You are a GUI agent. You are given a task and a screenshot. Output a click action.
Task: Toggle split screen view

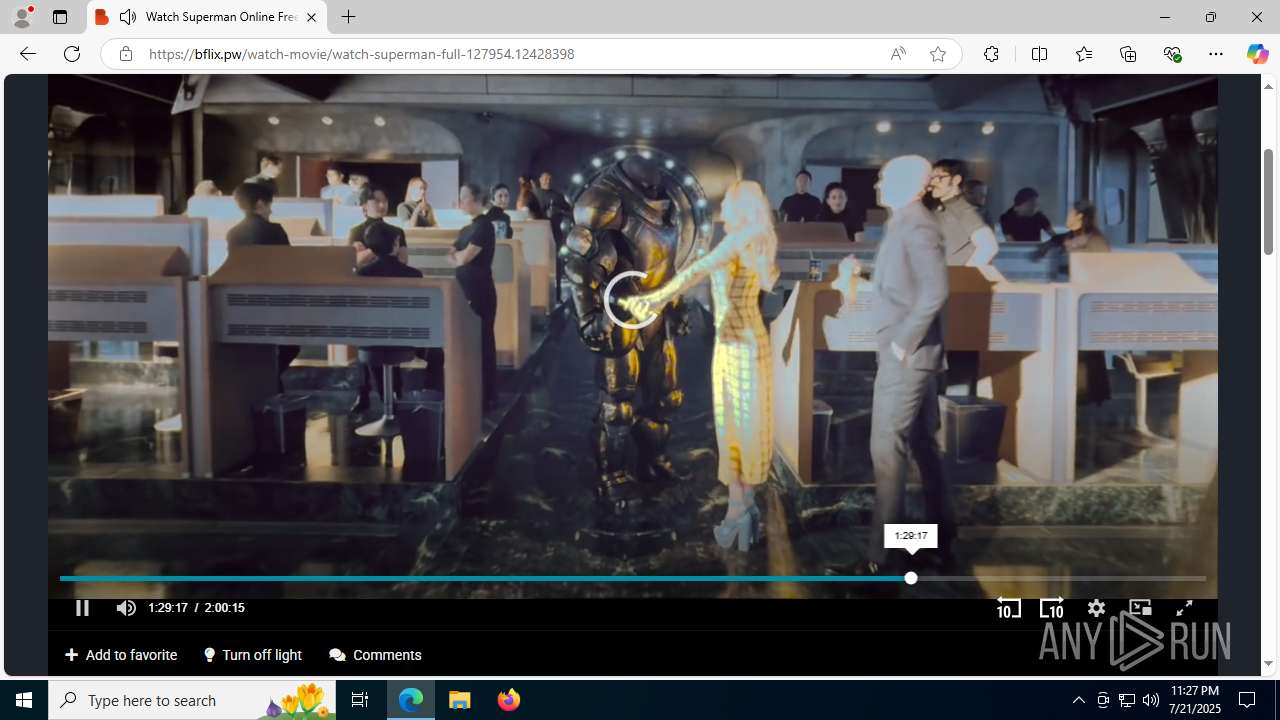coord(1039,54)
